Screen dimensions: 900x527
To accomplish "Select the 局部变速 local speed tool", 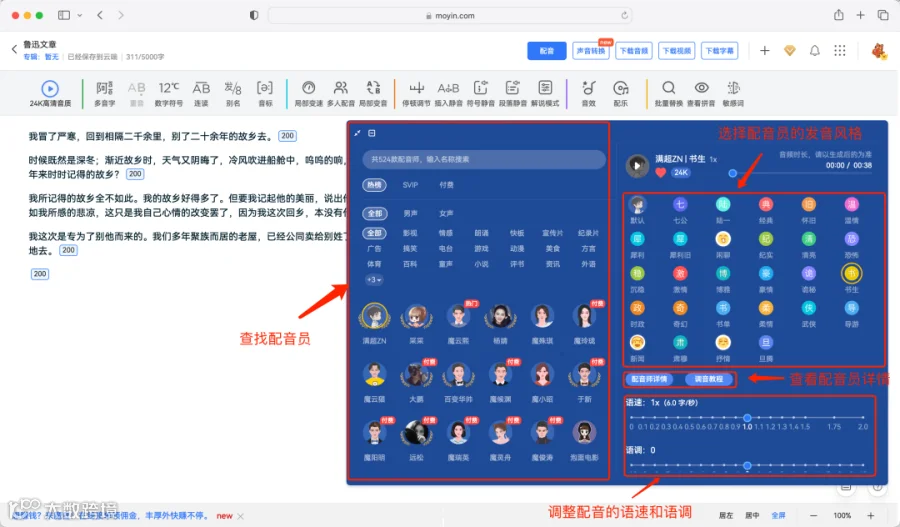I will (309, 93).
